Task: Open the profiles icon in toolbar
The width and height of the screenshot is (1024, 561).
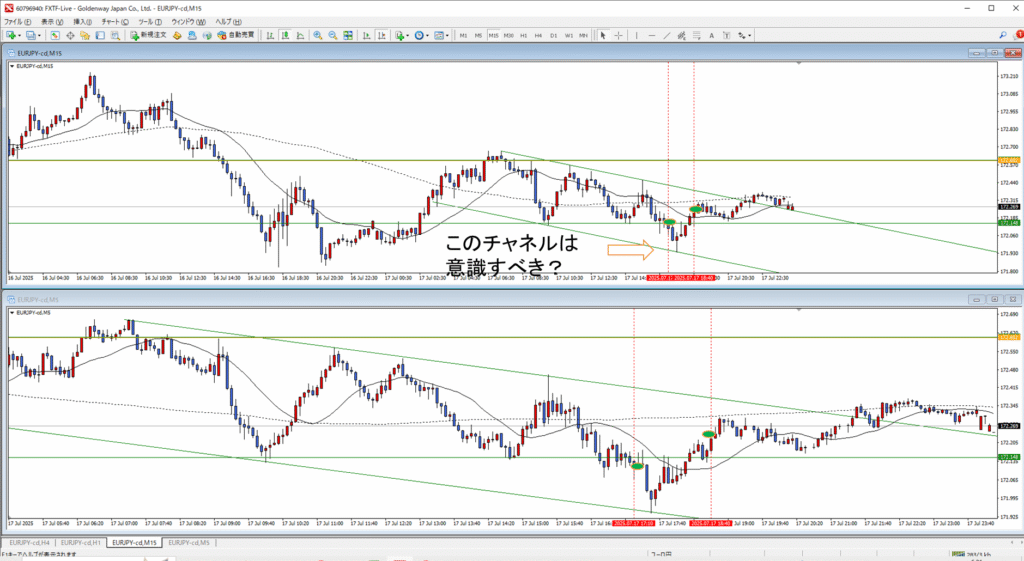Action: point(31,35)
